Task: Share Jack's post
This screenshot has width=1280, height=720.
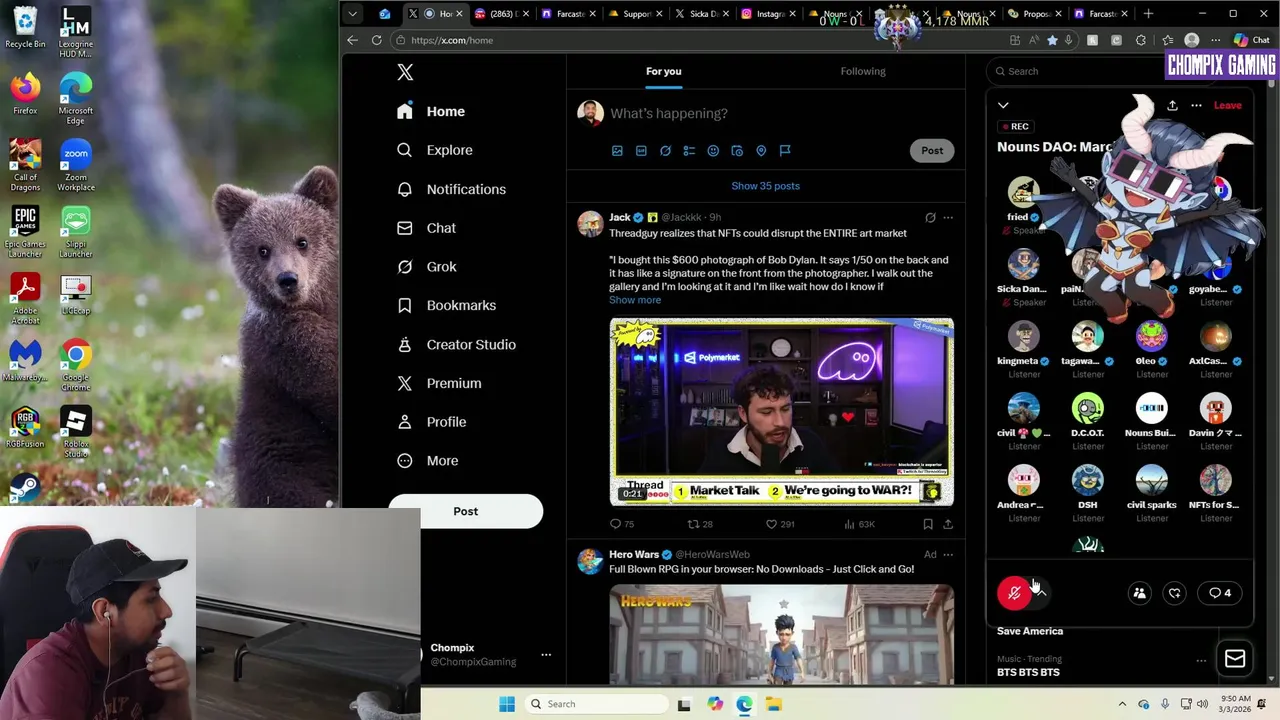Action: pyautogui.click(x=948, y=524)
